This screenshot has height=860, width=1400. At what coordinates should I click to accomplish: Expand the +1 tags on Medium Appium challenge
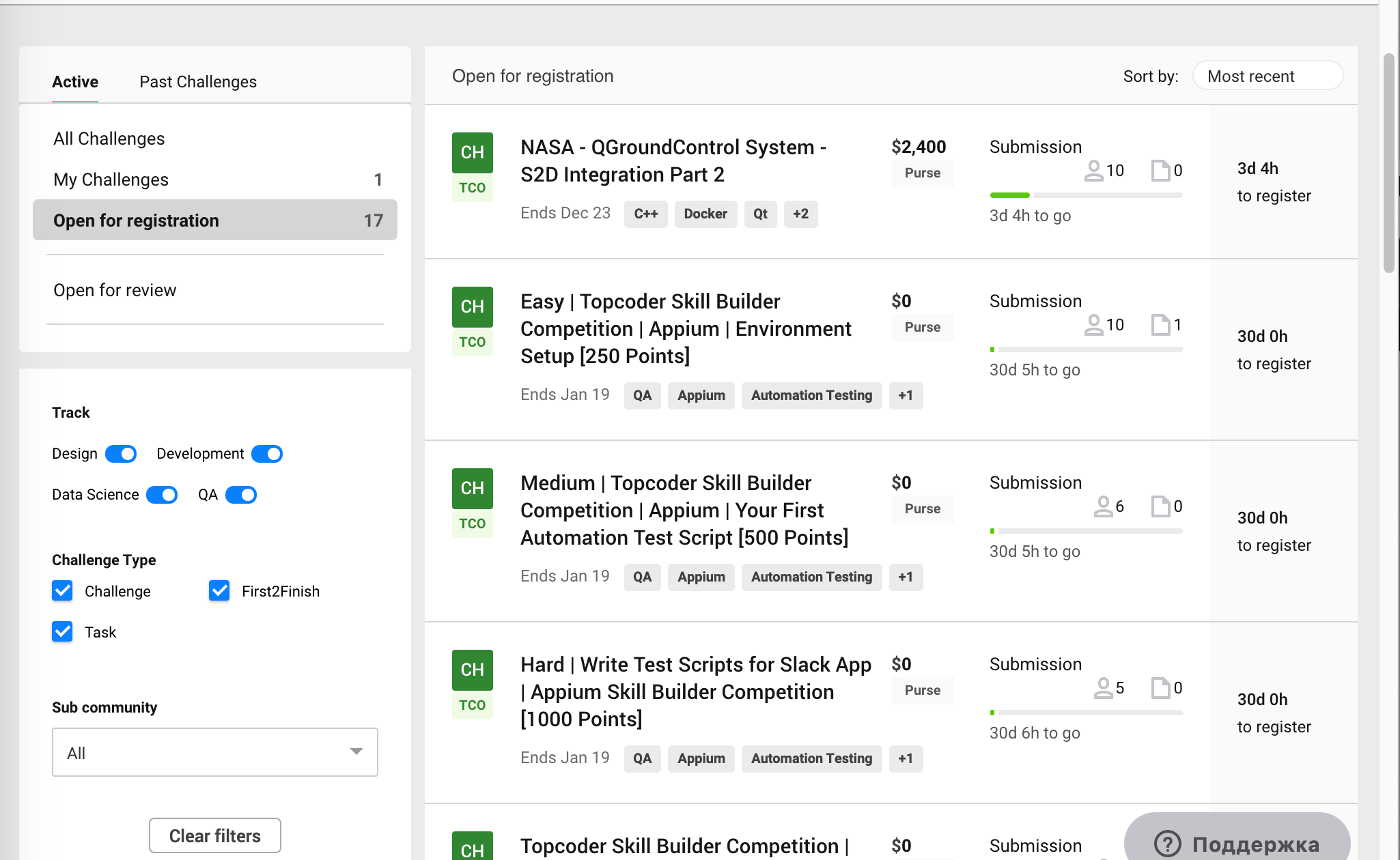click(x=906, y=577)
